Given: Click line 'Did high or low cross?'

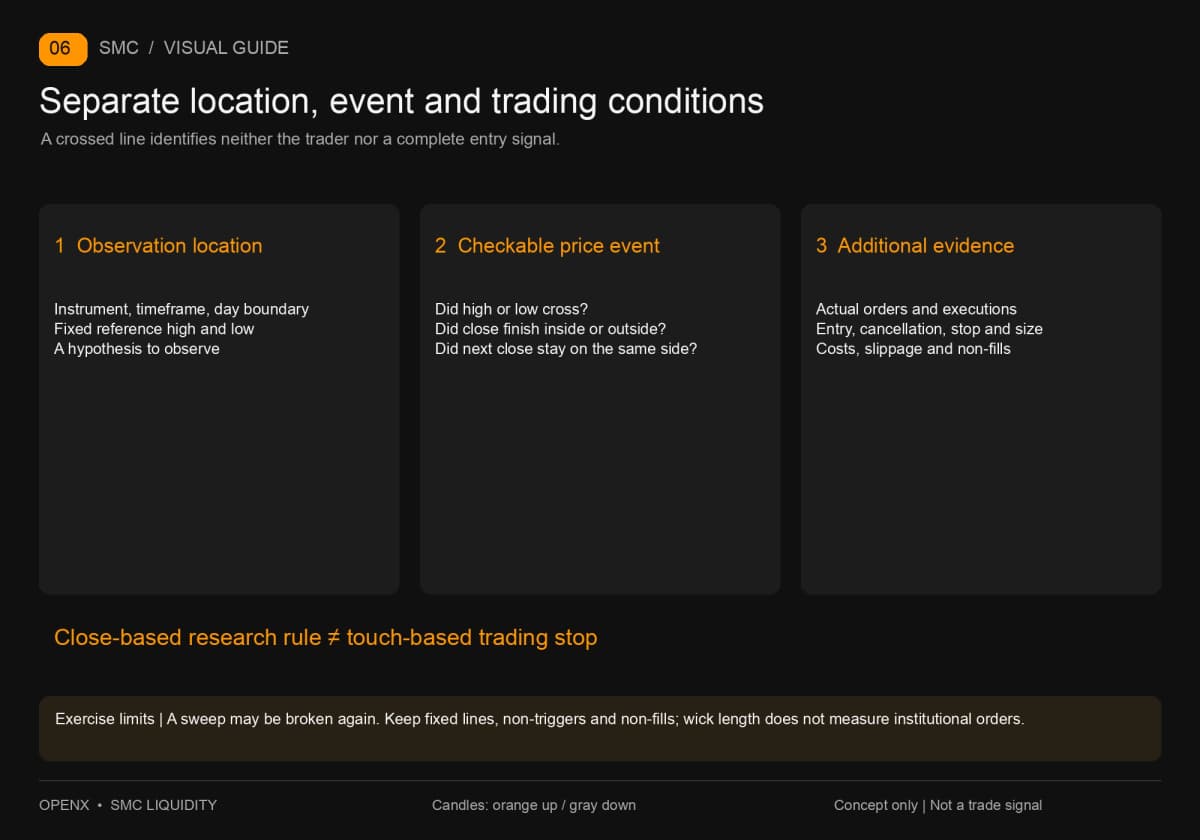Looking at the screenshot, I should click(511, 309).
